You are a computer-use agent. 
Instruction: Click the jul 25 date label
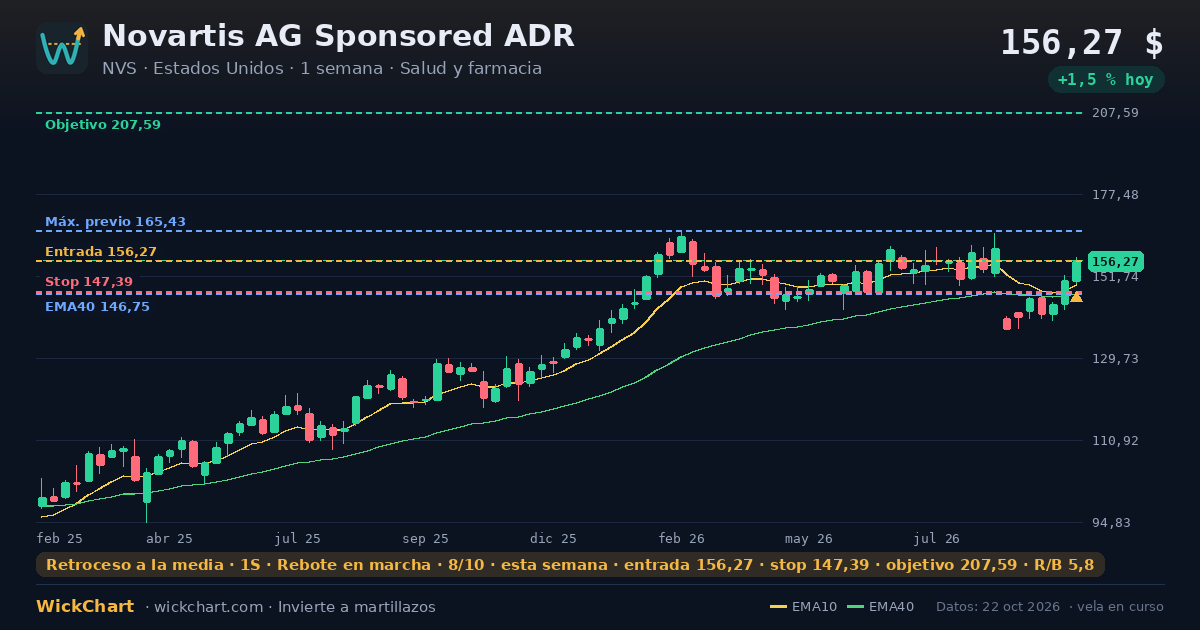[x=298, y=539]
